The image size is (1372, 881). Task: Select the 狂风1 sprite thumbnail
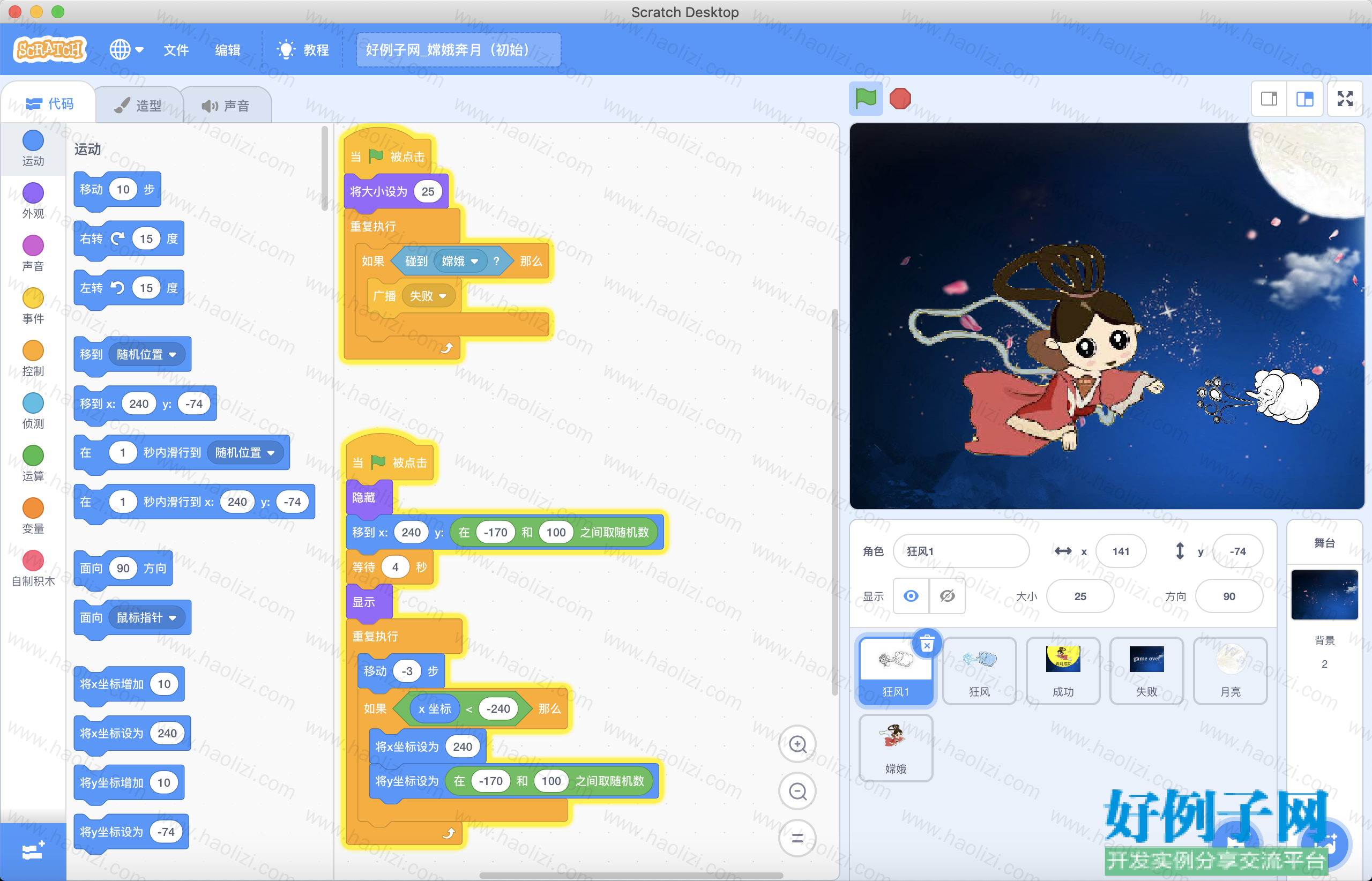tap(896, 670)
